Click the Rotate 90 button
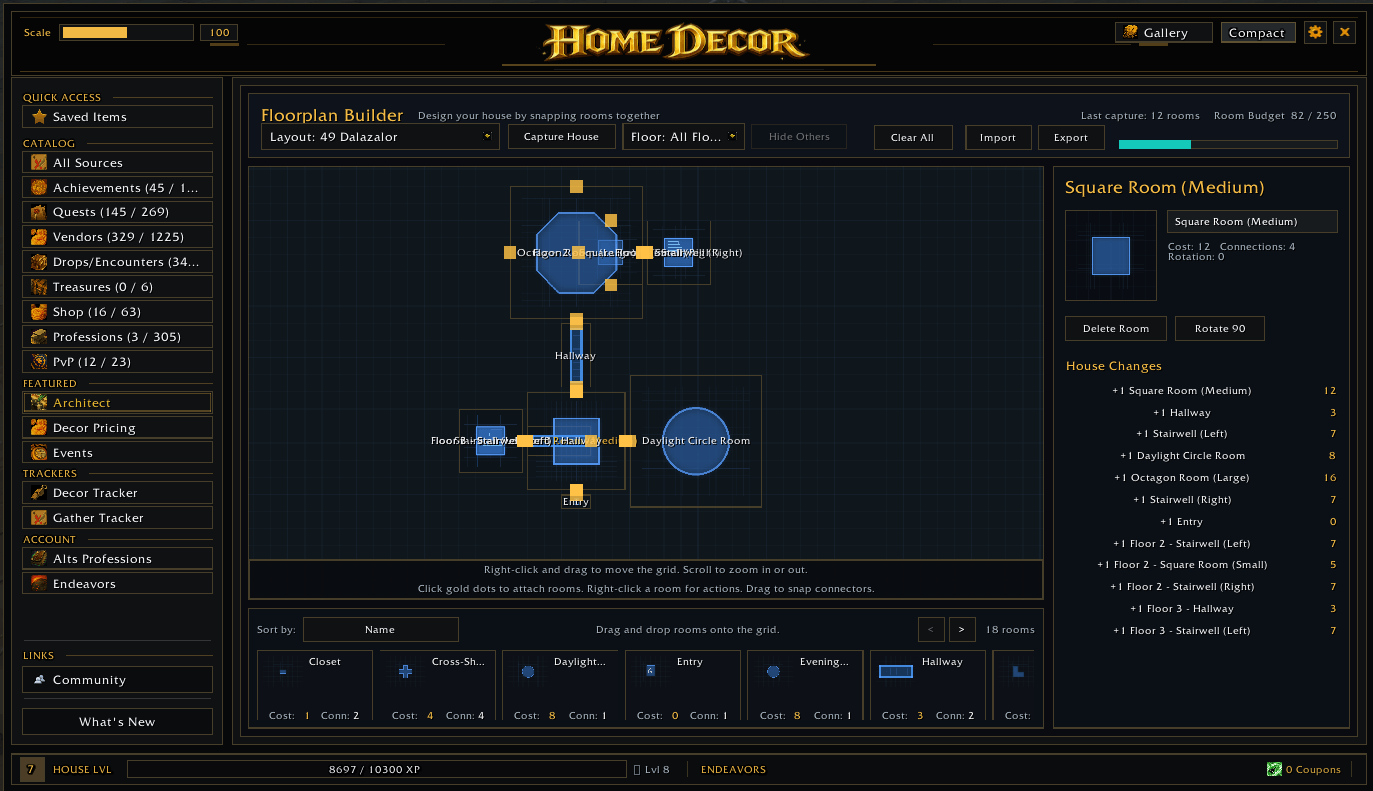 (1219, 328)
